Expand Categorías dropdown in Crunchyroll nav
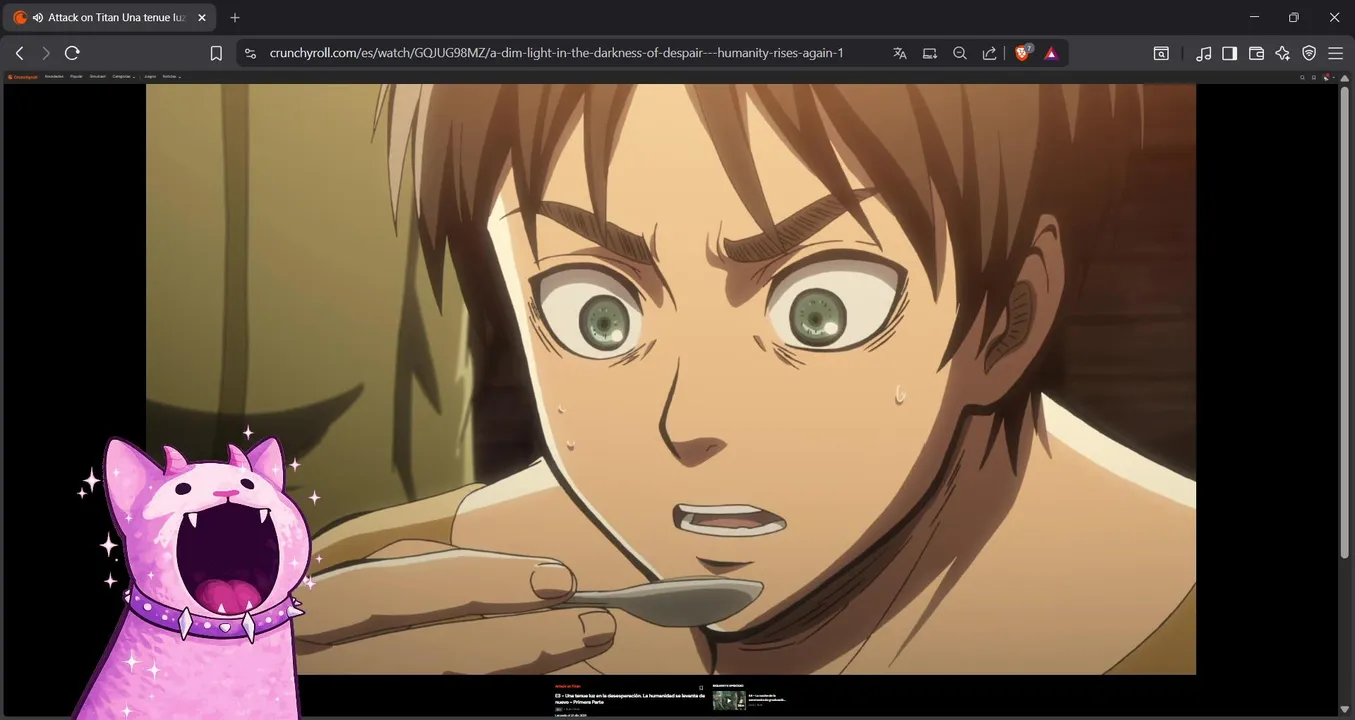This screenshot has width=1355, height=720. click(124, 76)
